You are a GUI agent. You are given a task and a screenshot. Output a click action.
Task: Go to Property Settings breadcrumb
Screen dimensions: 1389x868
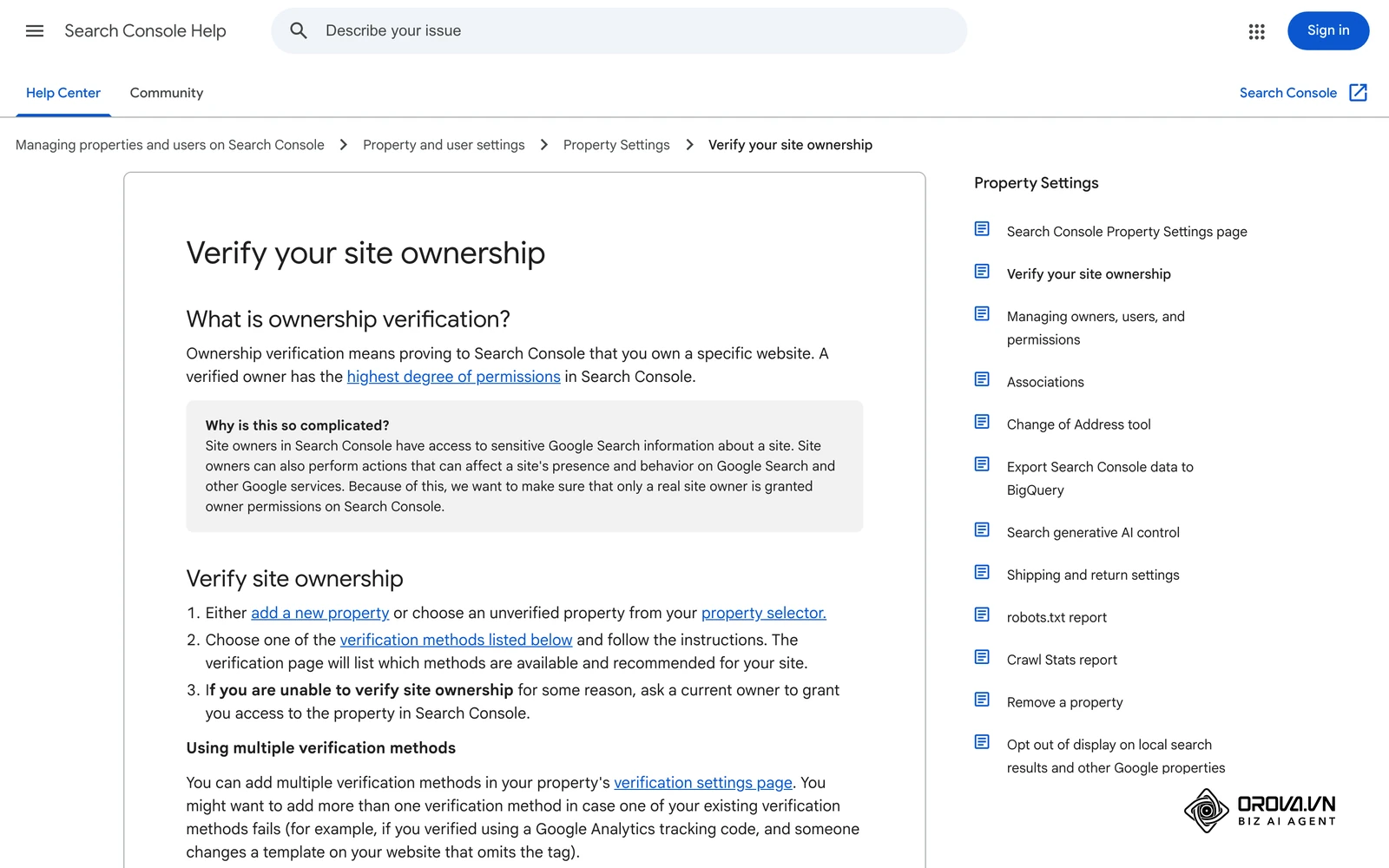pos(616,145)
